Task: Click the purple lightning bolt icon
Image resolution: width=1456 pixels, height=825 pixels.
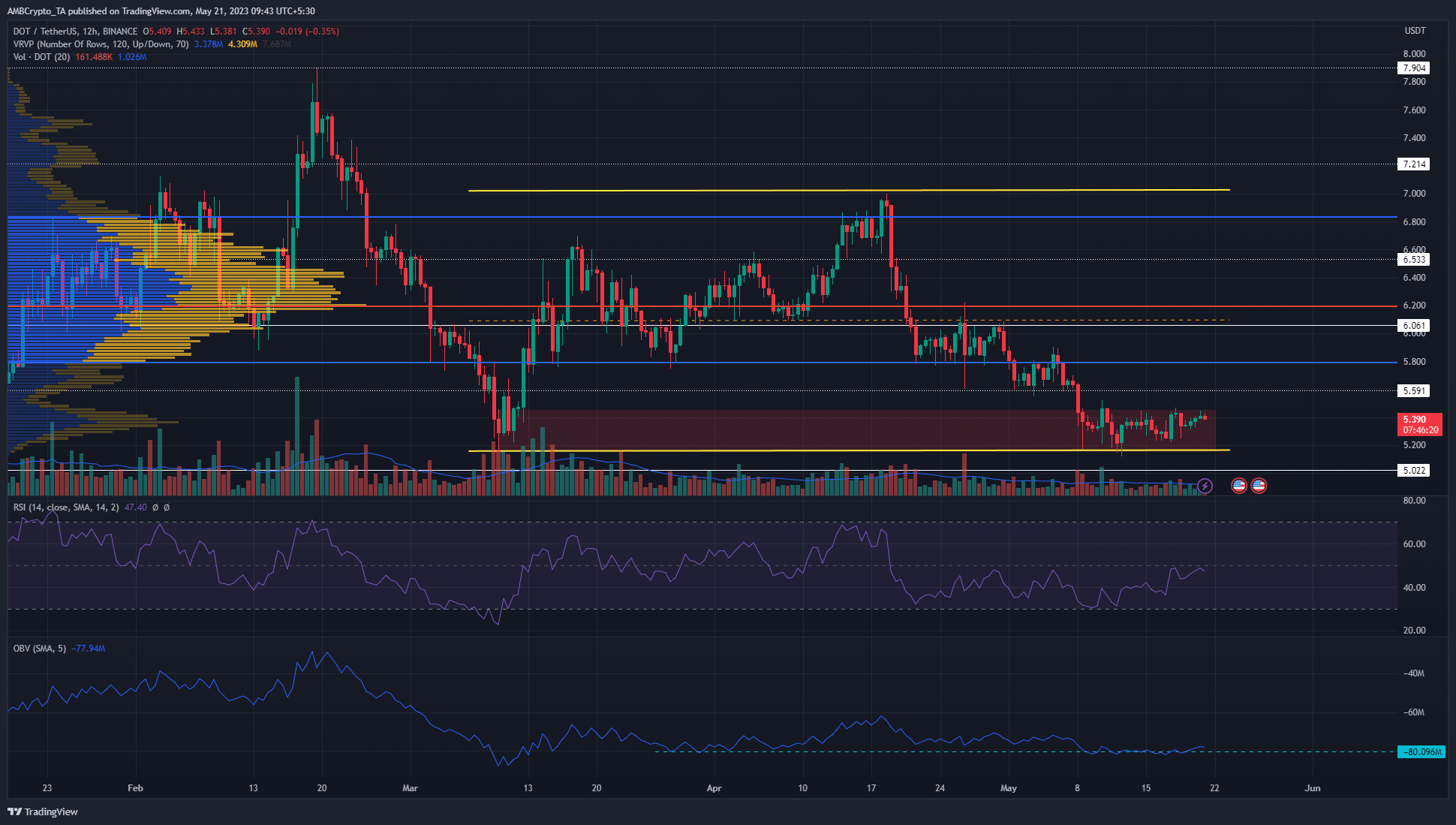Action: pos(1205,486)
